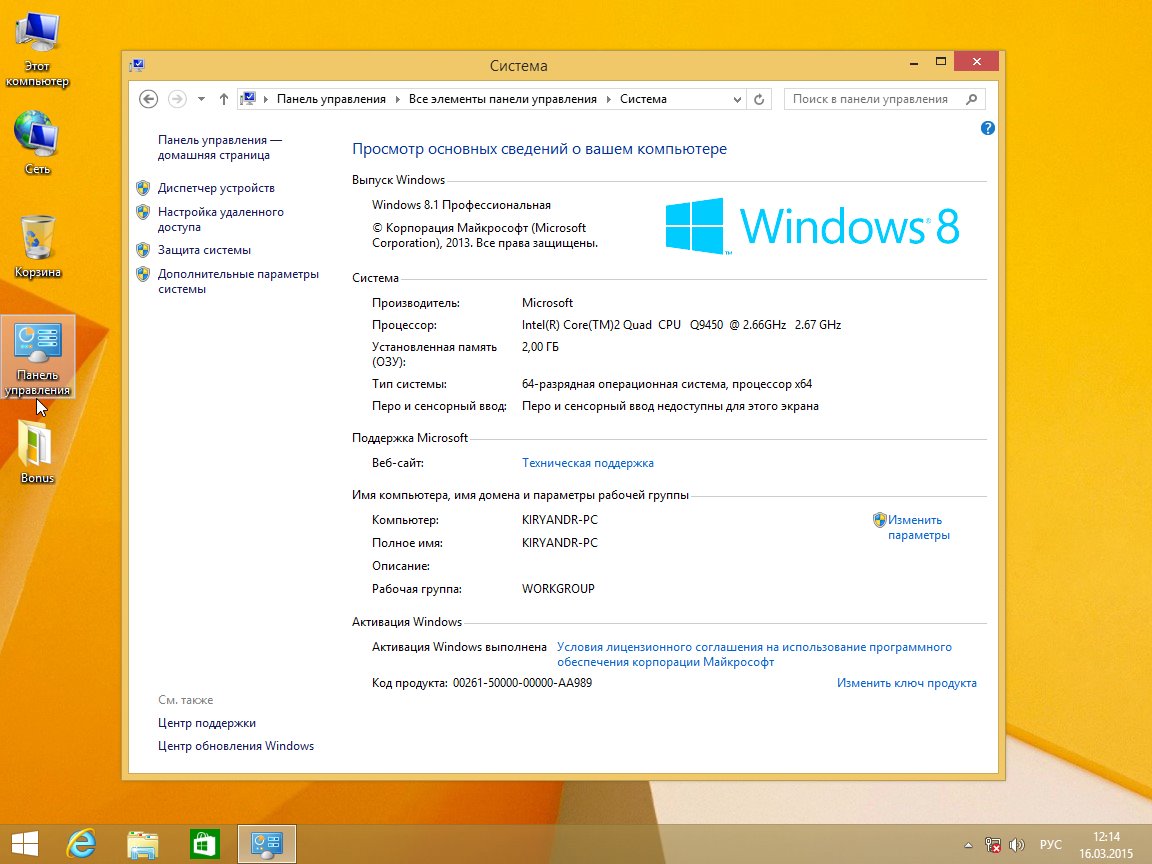1152x864 pixels.
Task: Select the Сеть desktop icon
Action: [x=37, y=140]
